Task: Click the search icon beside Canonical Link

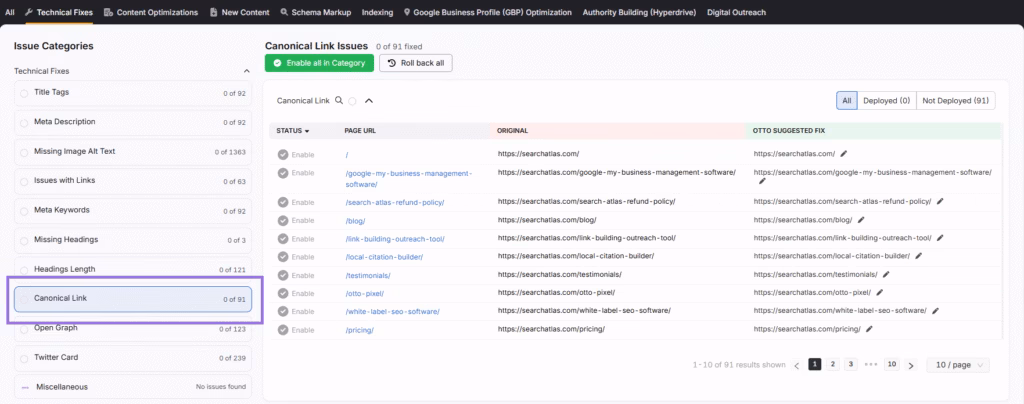Action: click(x=340, y=101)
